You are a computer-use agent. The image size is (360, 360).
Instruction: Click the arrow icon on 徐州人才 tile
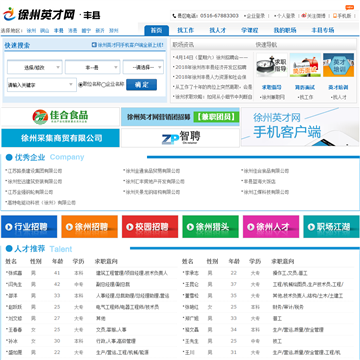point(251,227)
